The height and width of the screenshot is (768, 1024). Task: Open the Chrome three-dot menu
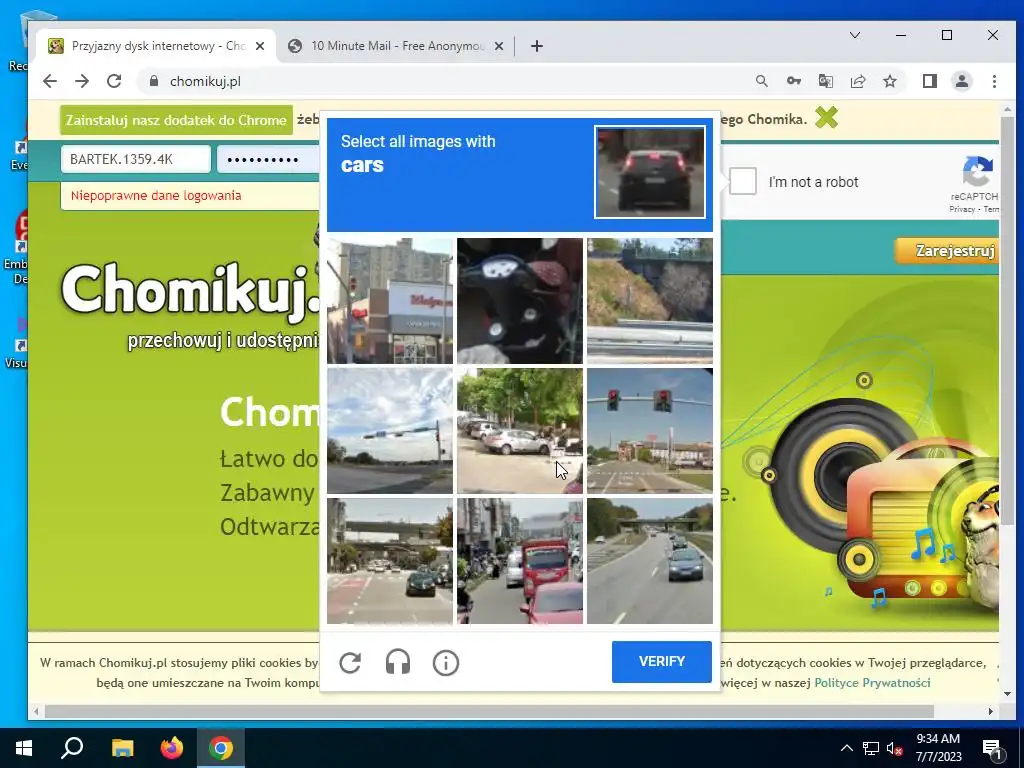pyautogui.click(x=994, y=81)
